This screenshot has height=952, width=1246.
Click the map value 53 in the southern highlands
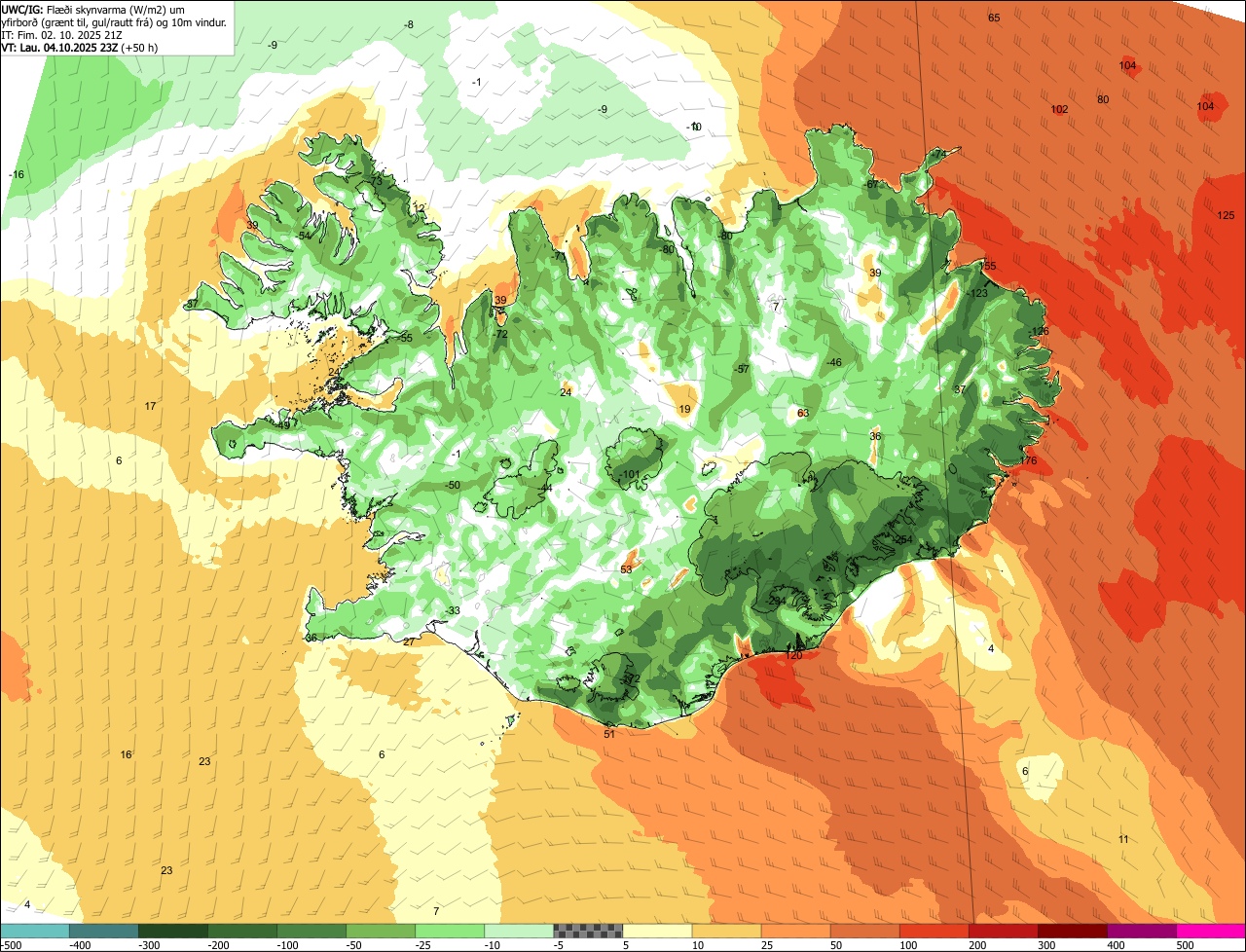tap(626, 569)
